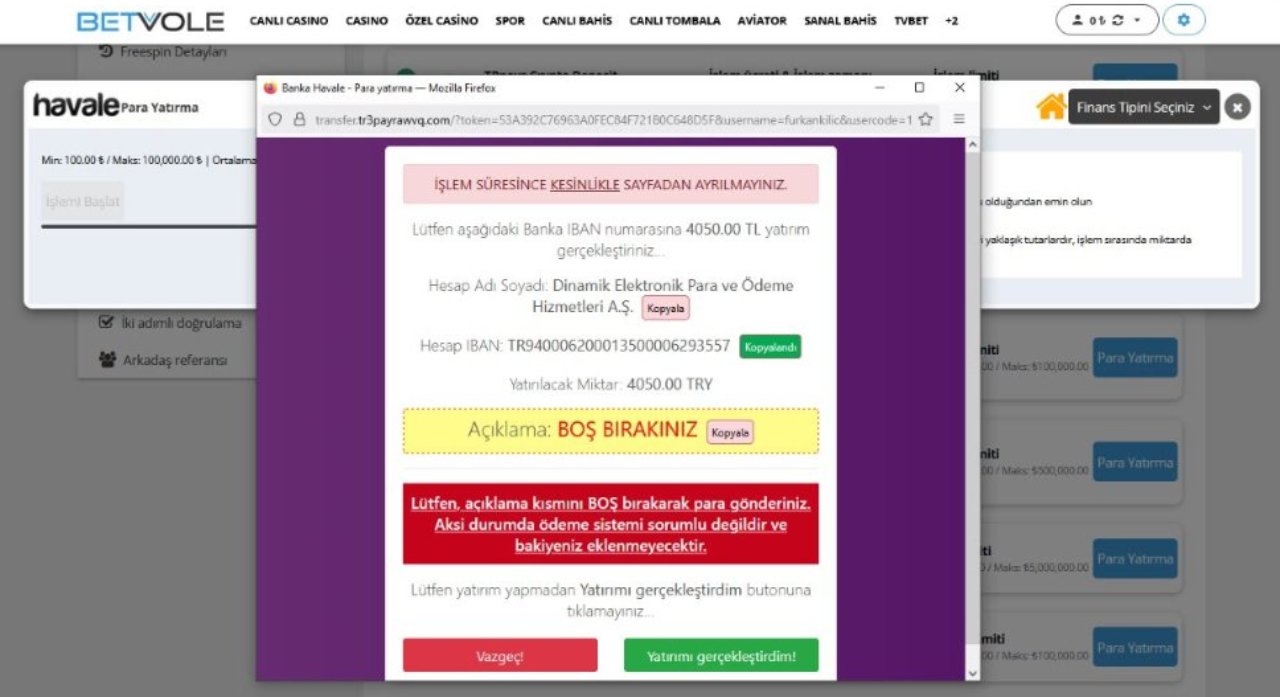Screen dimensions: 1280x697
Task: Click the Firefox address bar URL
Action: (x=612, y=119)
